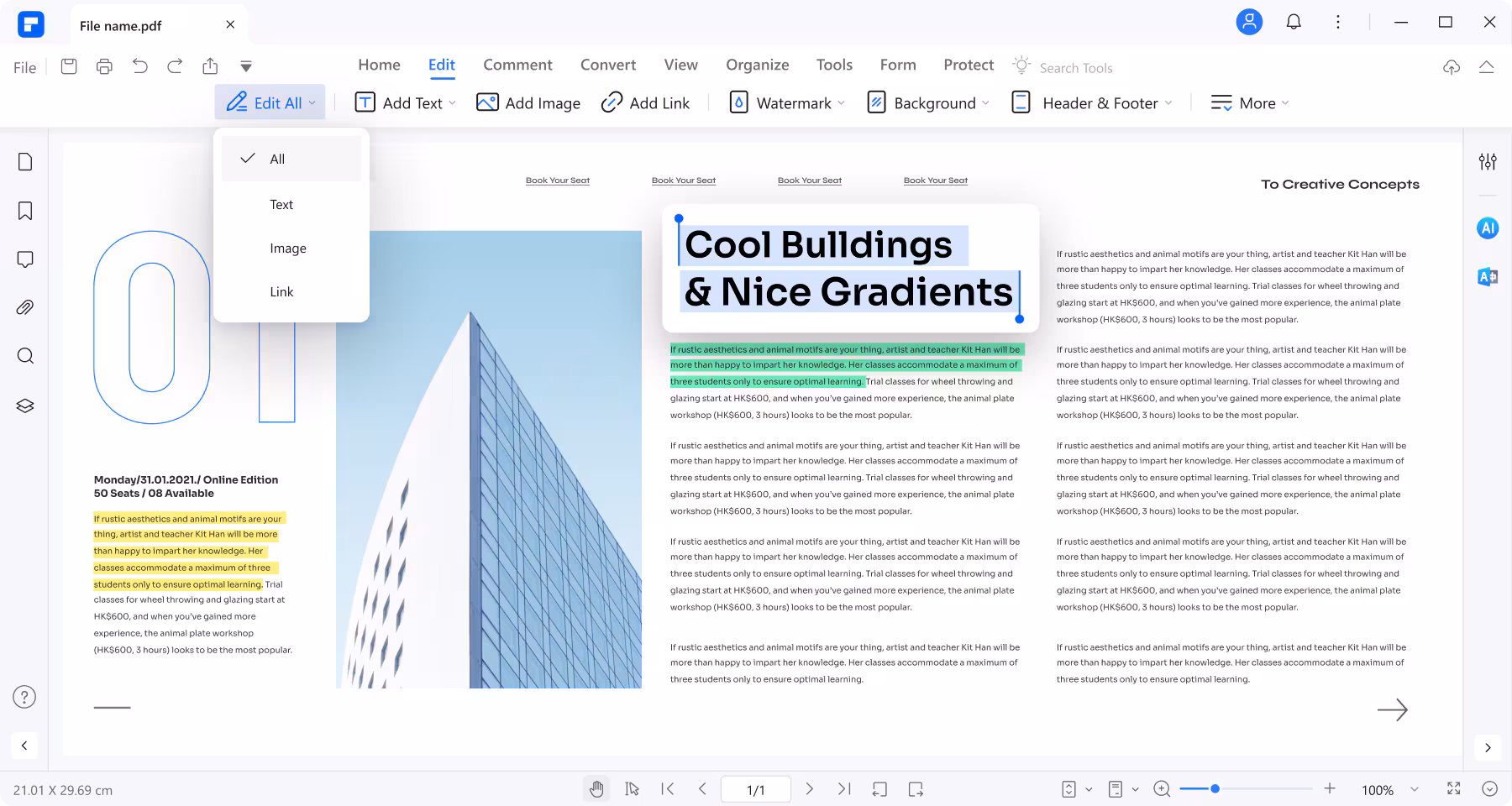Select Image from the Edit All menu
The height and width of the screenshot is (806, 1512).
click(288, 249)
